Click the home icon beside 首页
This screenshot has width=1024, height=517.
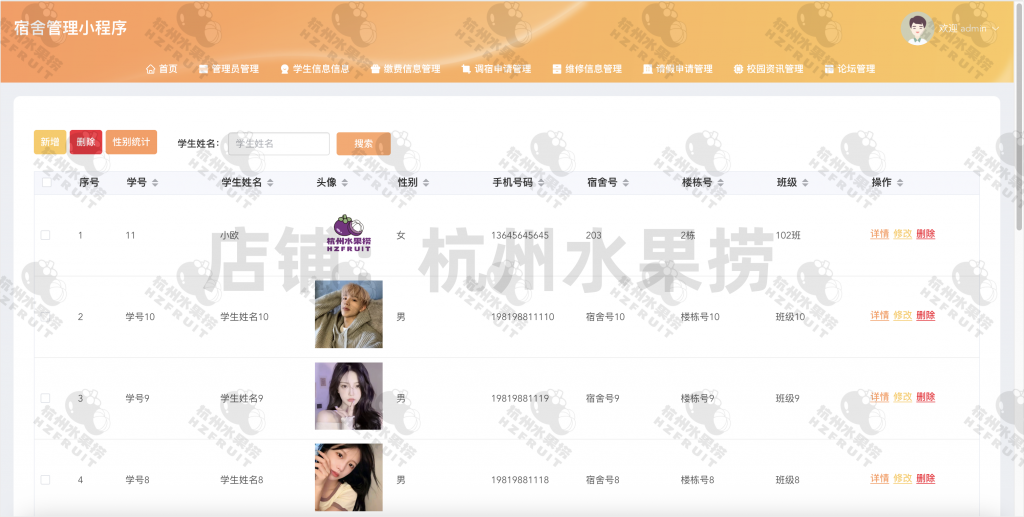[x=150, y=69]
